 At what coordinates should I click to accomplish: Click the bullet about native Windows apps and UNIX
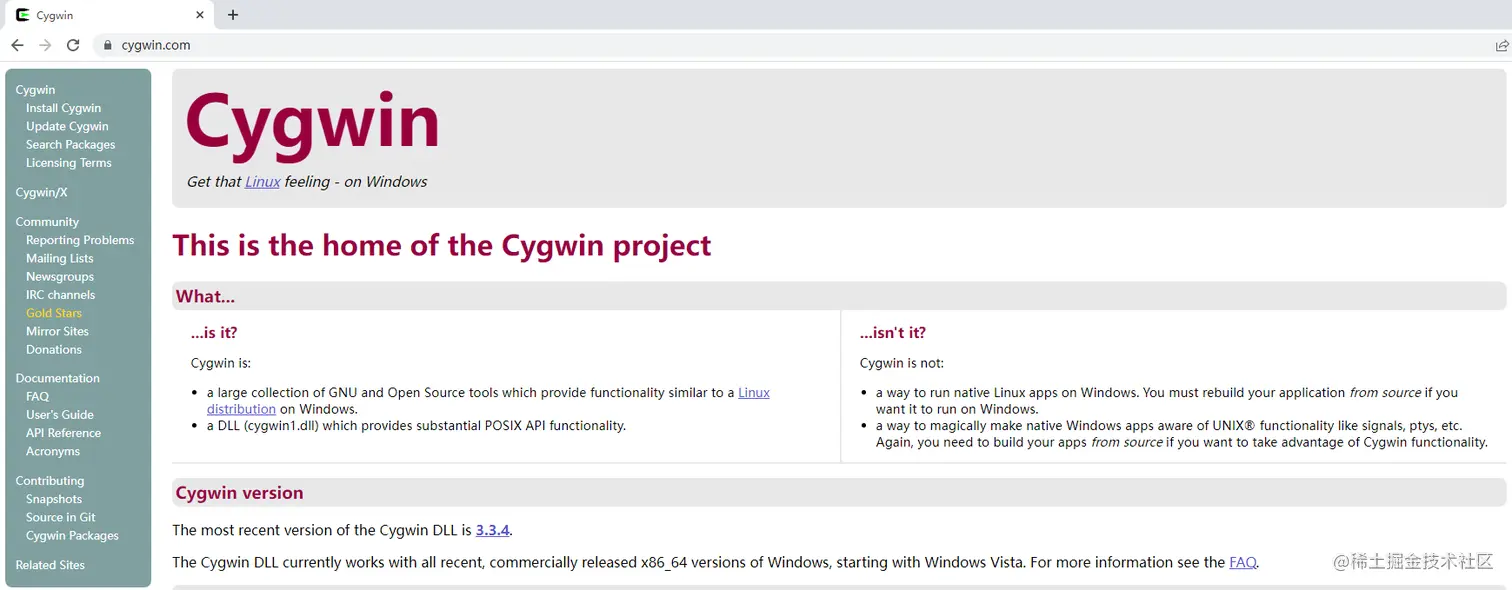[1181, 434]
